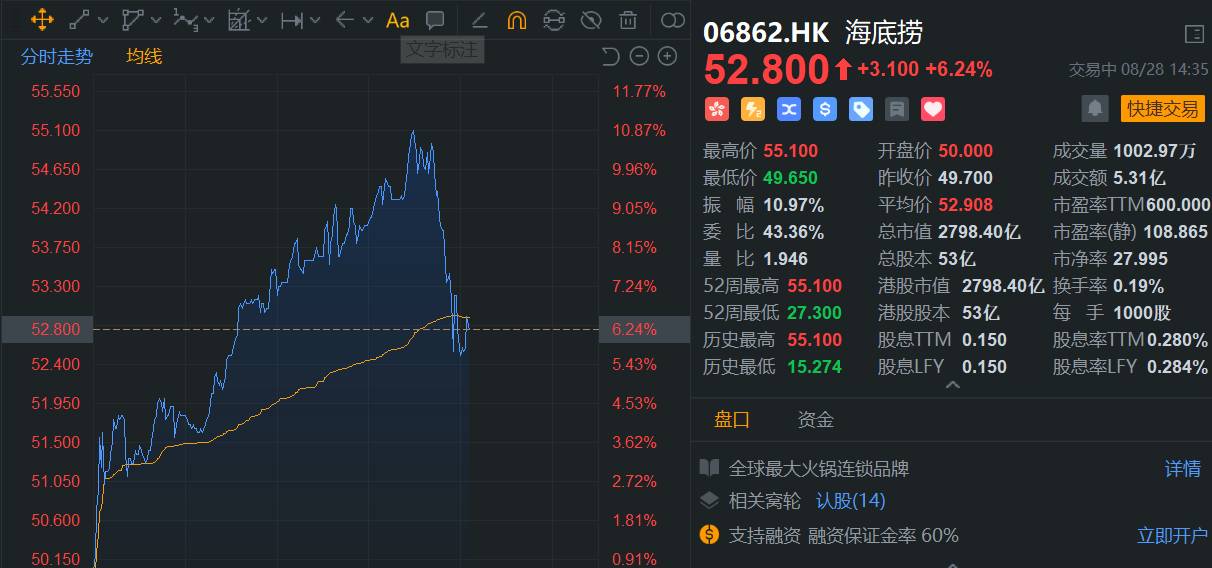Reset chart with the undo arrow
1212x568 pixels.
pos(611,56)
